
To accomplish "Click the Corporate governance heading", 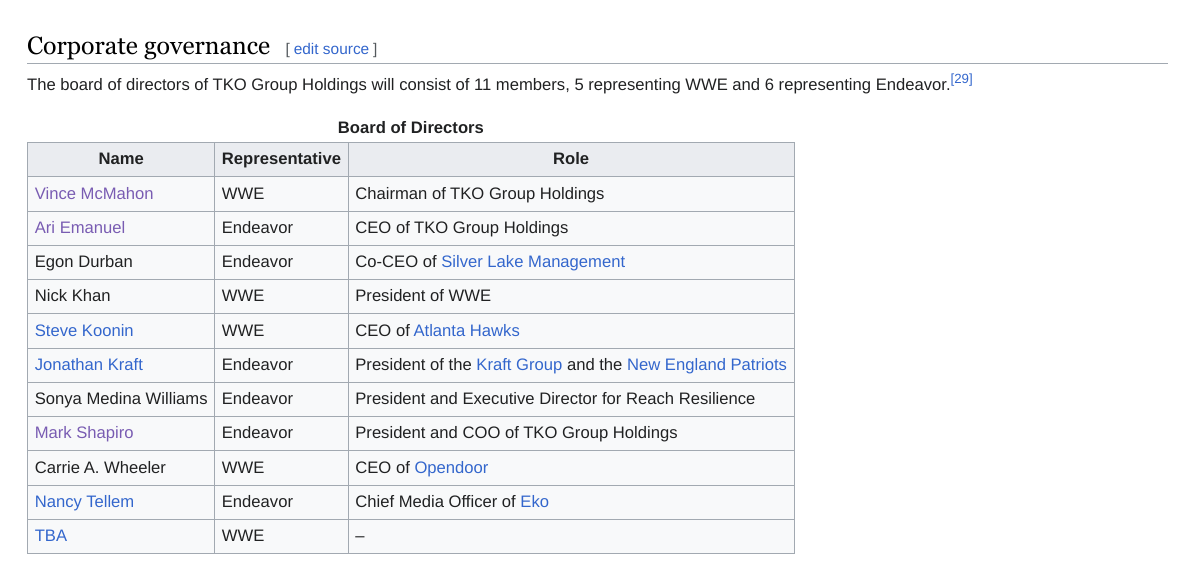I will tap(148, 46).
